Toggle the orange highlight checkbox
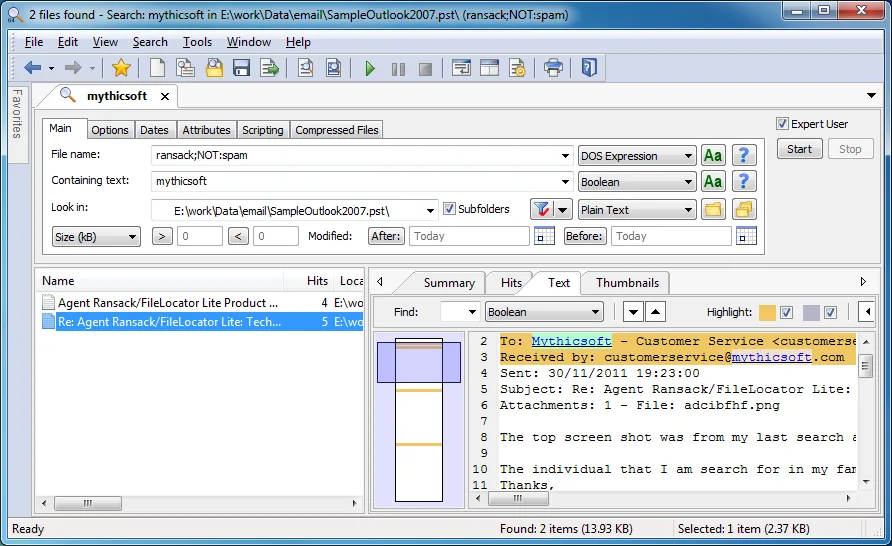Image resolution: width=892 pixels, height=546 pixels. click(786, 312)
